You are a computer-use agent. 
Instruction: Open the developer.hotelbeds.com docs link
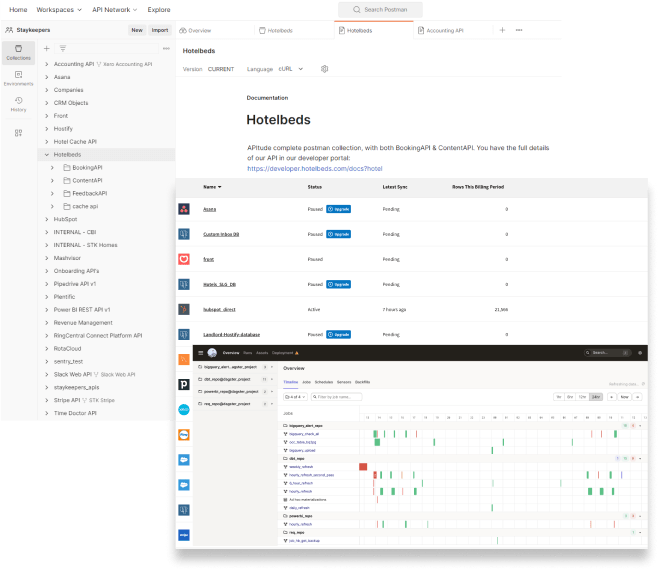pos(315,168)
